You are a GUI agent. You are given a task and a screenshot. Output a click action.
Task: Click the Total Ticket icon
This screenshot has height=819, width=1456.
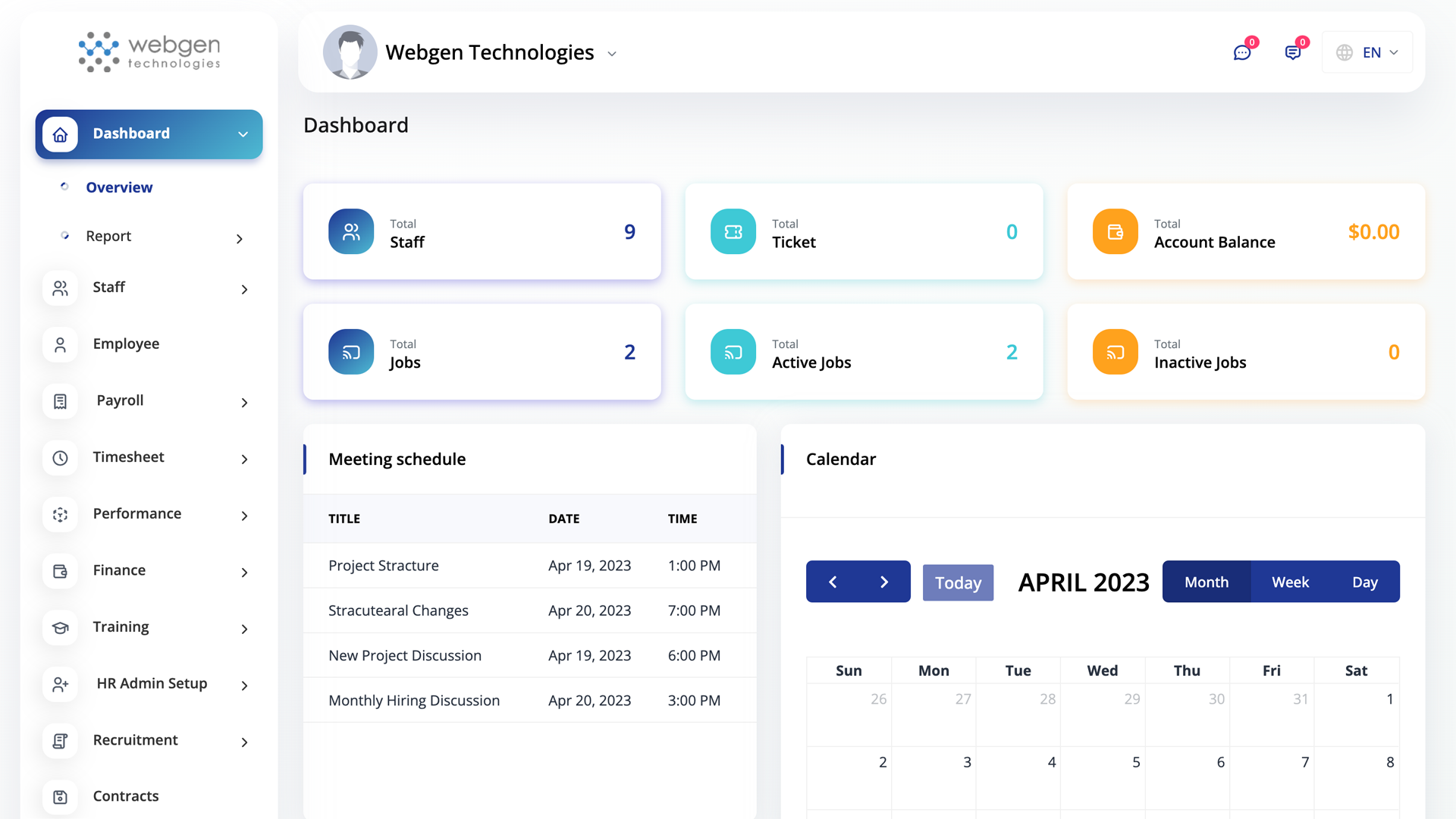[x=733, y=231]
